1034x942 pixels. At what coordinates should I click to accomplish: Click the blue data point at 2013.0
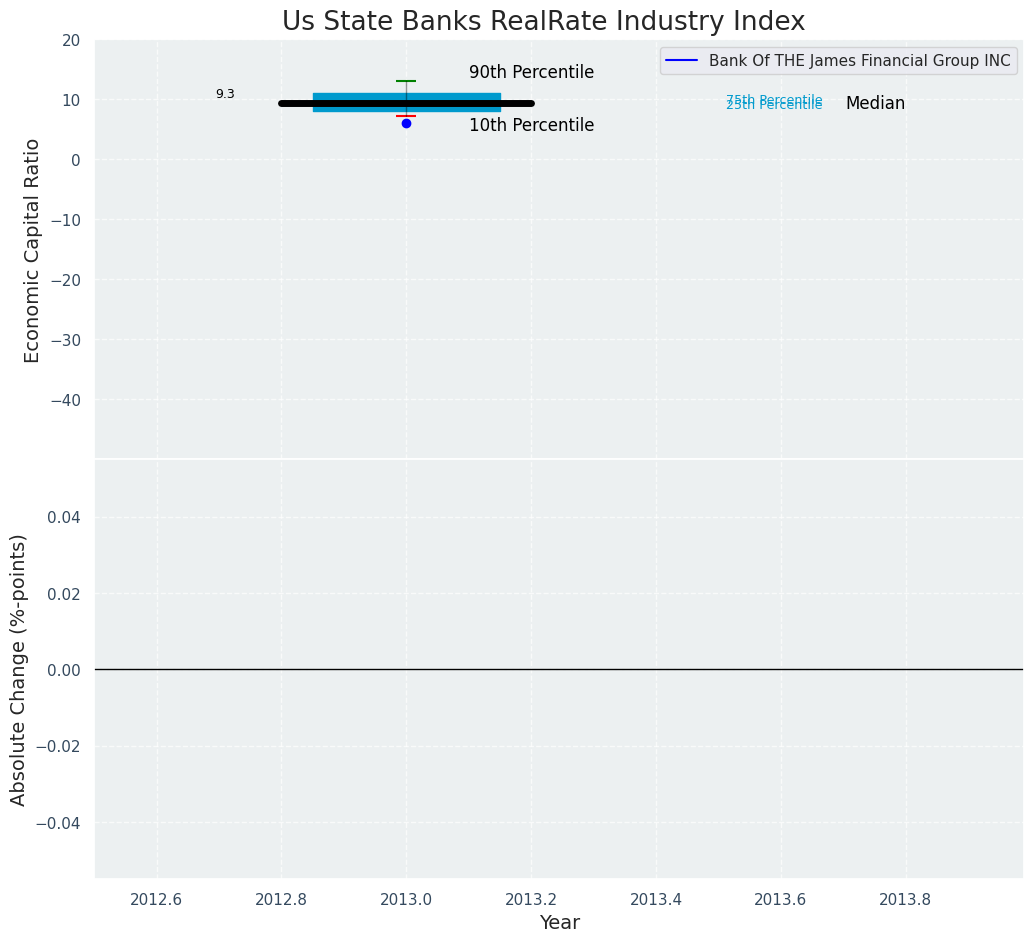406,123
